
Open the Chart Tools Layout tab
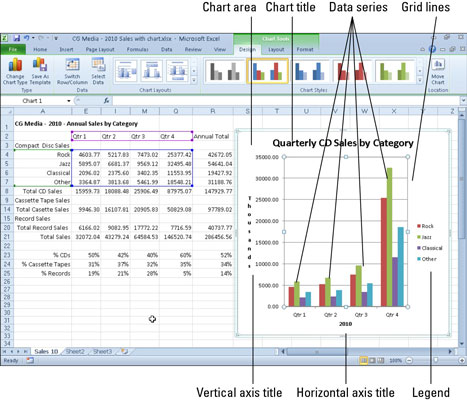pyautogui.click(x=276, y=49)
